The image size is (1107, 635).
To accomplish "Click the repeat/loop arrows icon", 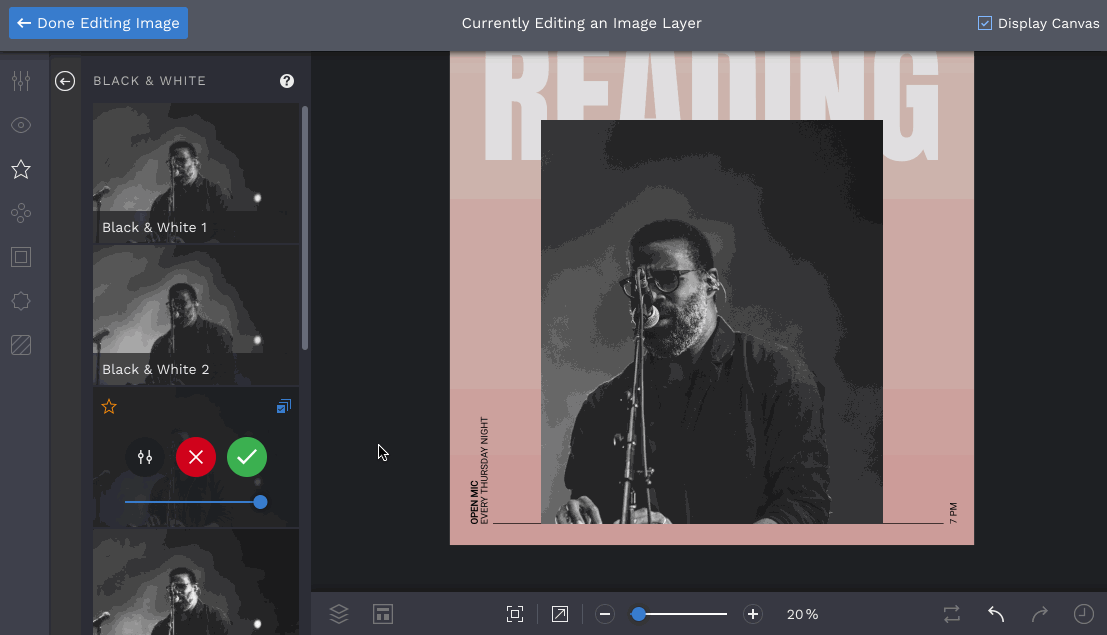I will pyautogui.click(x=952, y=614).
